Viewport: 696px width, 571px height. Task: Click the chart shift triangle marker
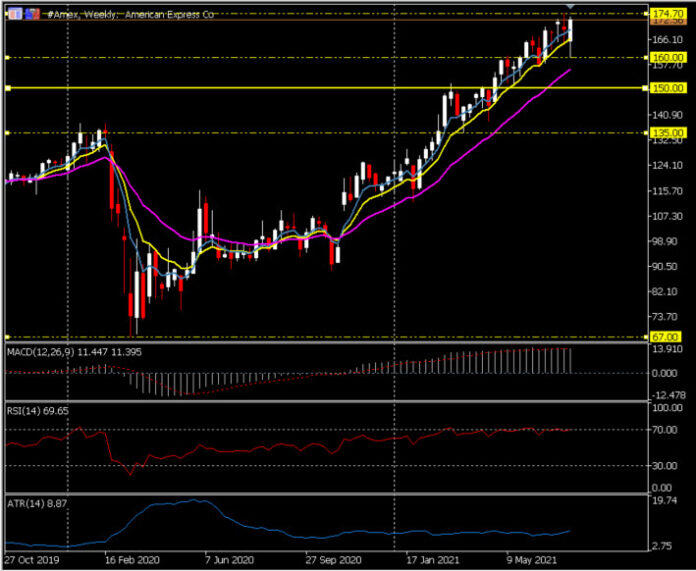[570, 6]
